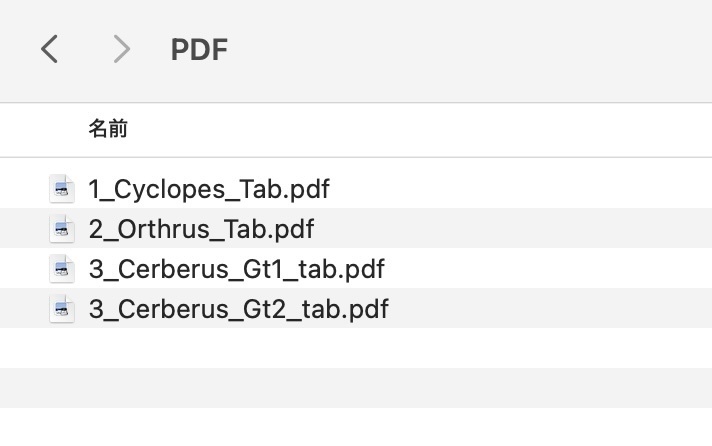Select the file name 3_Cerberus_Gt1_tab.pdf

(236, 269)
